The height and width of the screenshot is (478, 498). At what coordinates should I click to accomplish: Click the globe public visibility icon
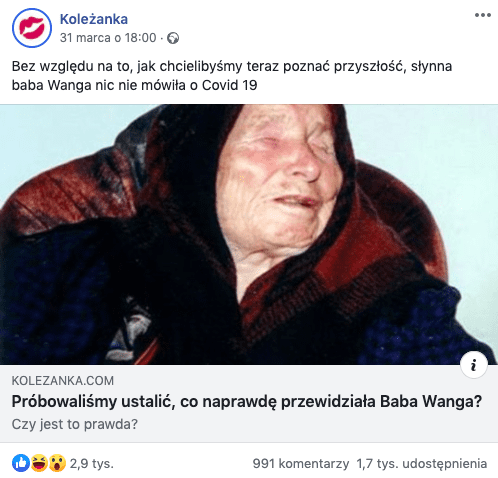point(173,38)
